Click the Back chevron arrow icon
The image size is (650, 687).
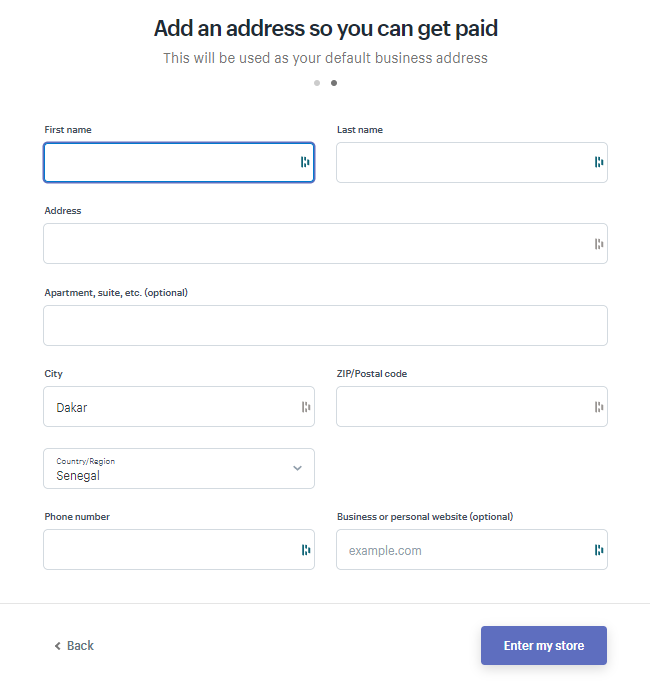57,646
